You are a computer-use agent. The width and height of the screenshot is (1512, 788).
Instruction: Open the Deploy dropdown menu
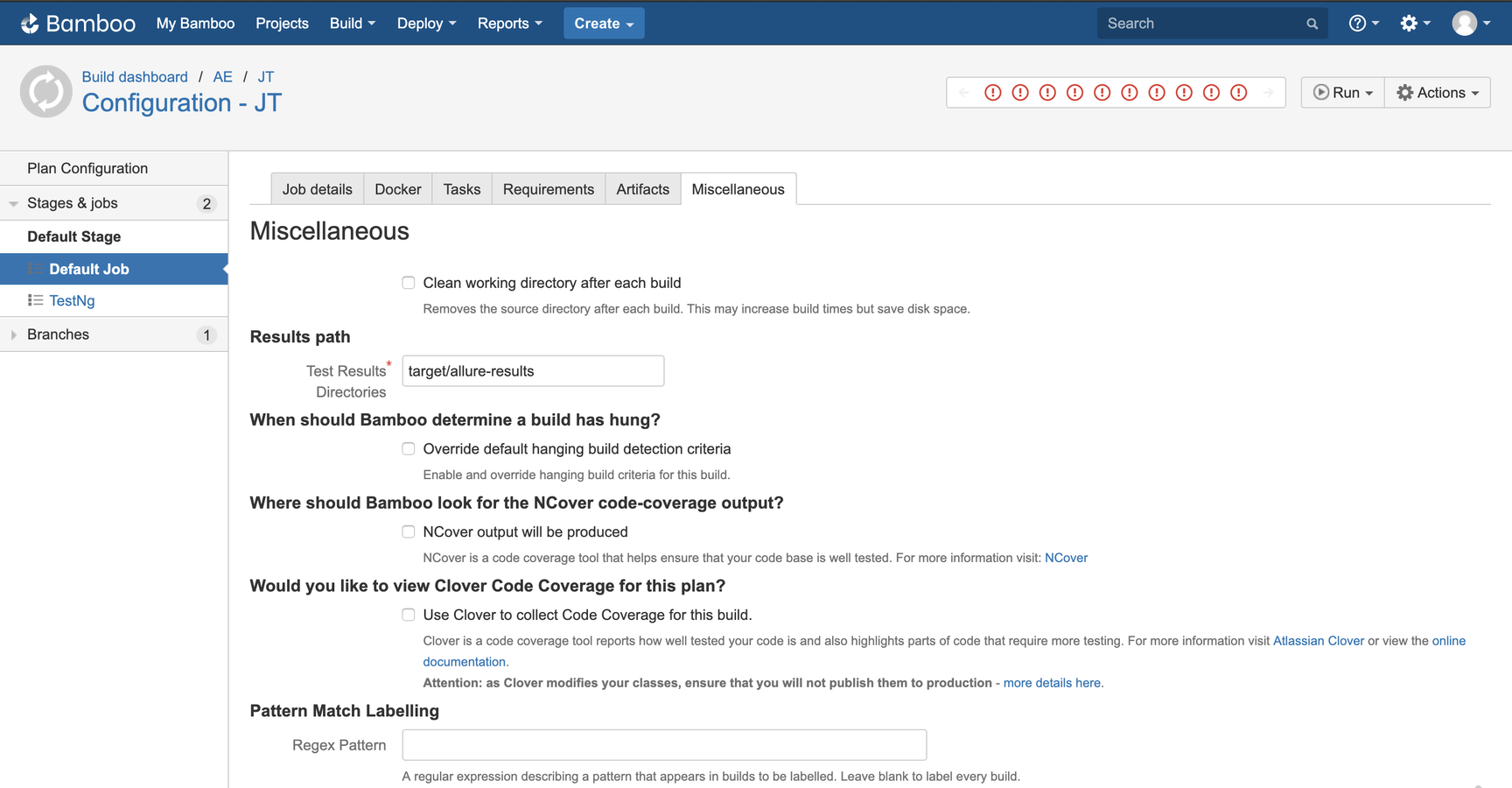pyautogui.click(x=426, y=24)
